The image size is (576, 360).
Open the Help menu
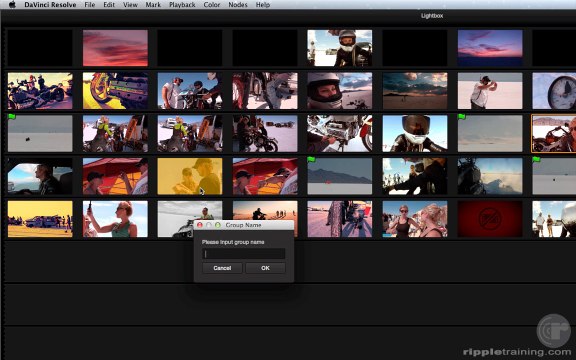coord(263,5)
